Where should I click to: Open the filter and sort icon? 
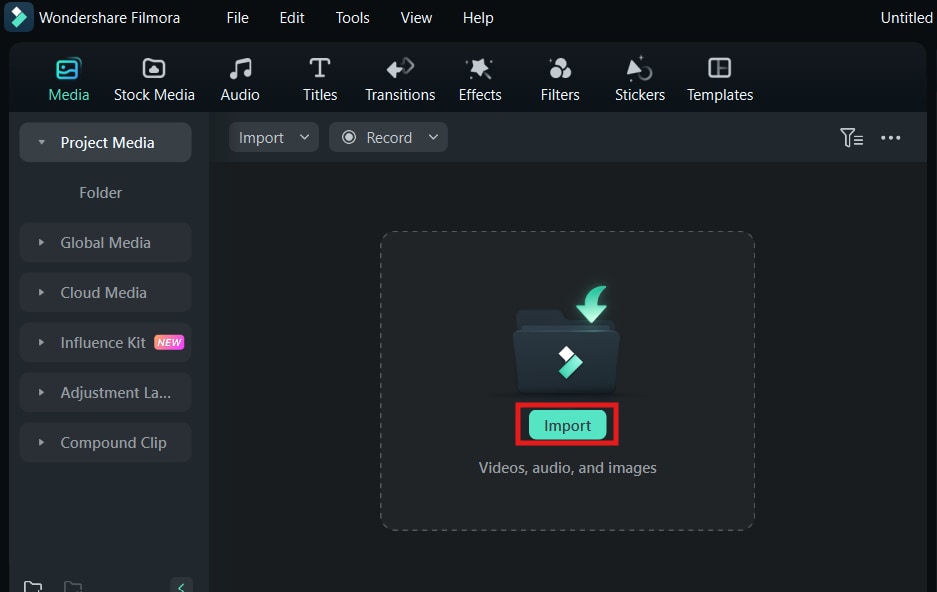[x=851, y=138]
